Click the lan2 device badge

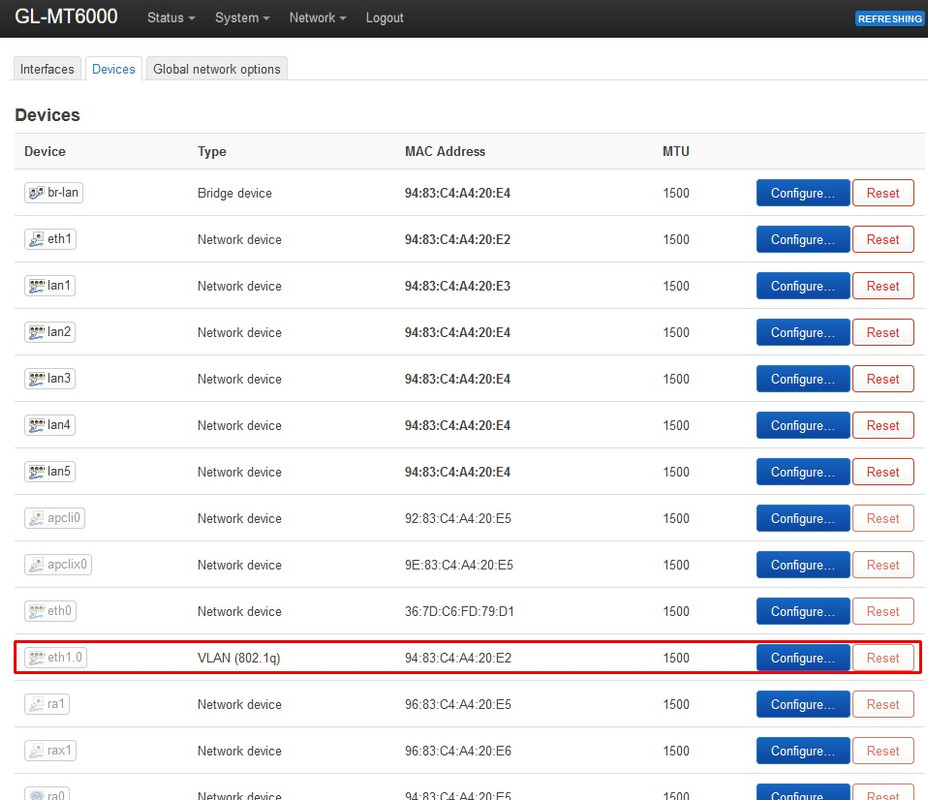pos(50,332)
